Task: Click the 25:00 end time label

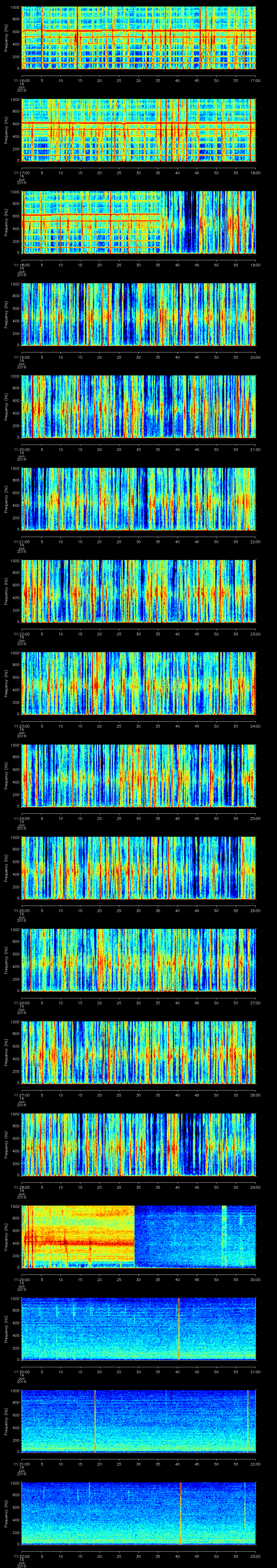Action: point(255,818)
